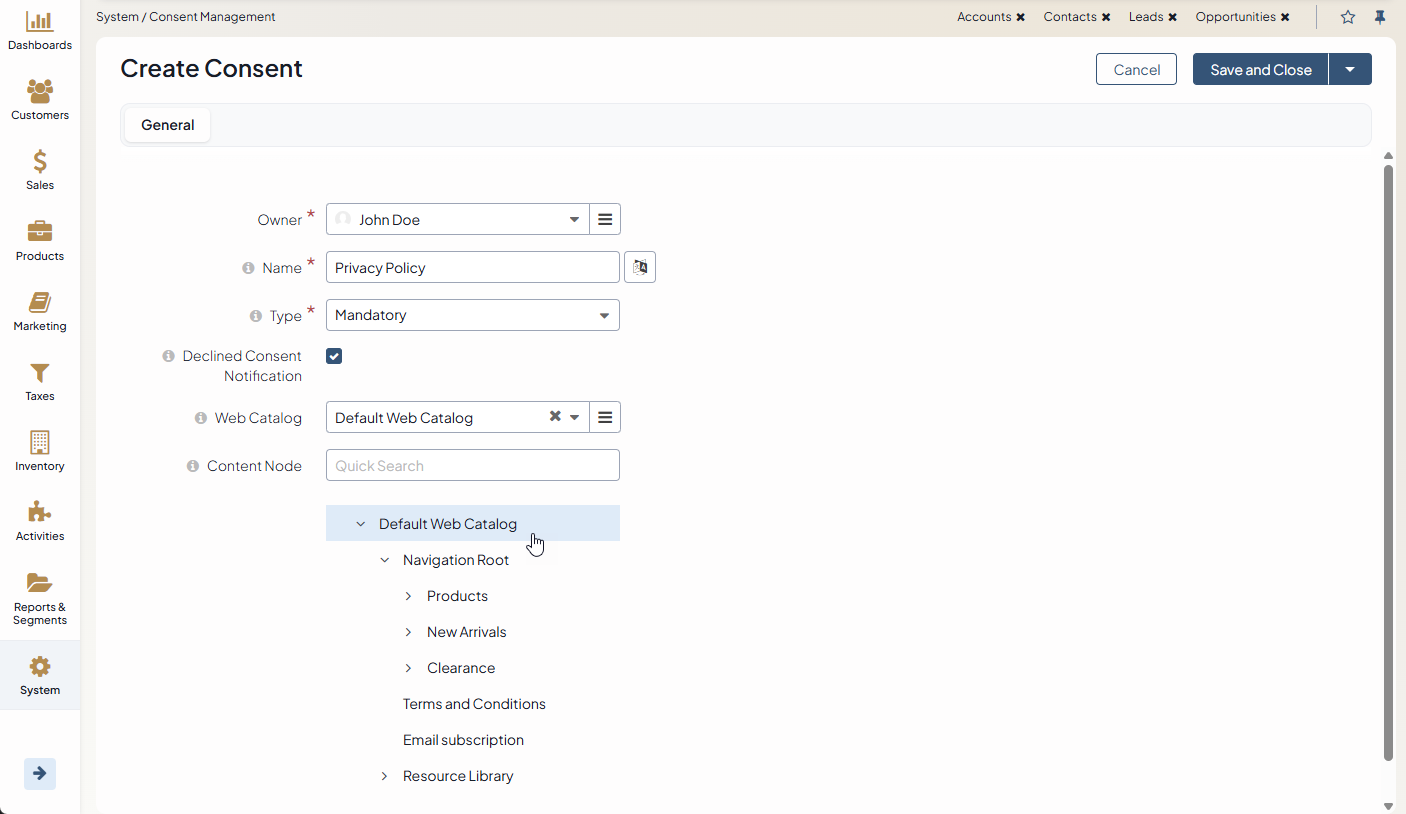Click Save and Close button
This screenshot has height=814, width=1406.
pos(1260,69)
